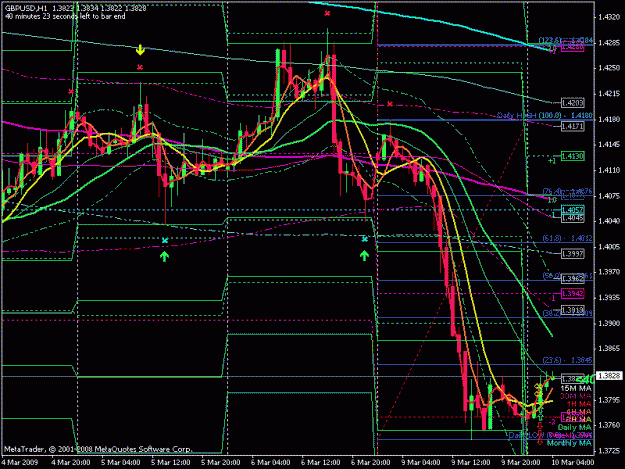625x469 pixels.
Task: Select the 6 Mar 20:00 time label
Action: [x=371, y=462]
